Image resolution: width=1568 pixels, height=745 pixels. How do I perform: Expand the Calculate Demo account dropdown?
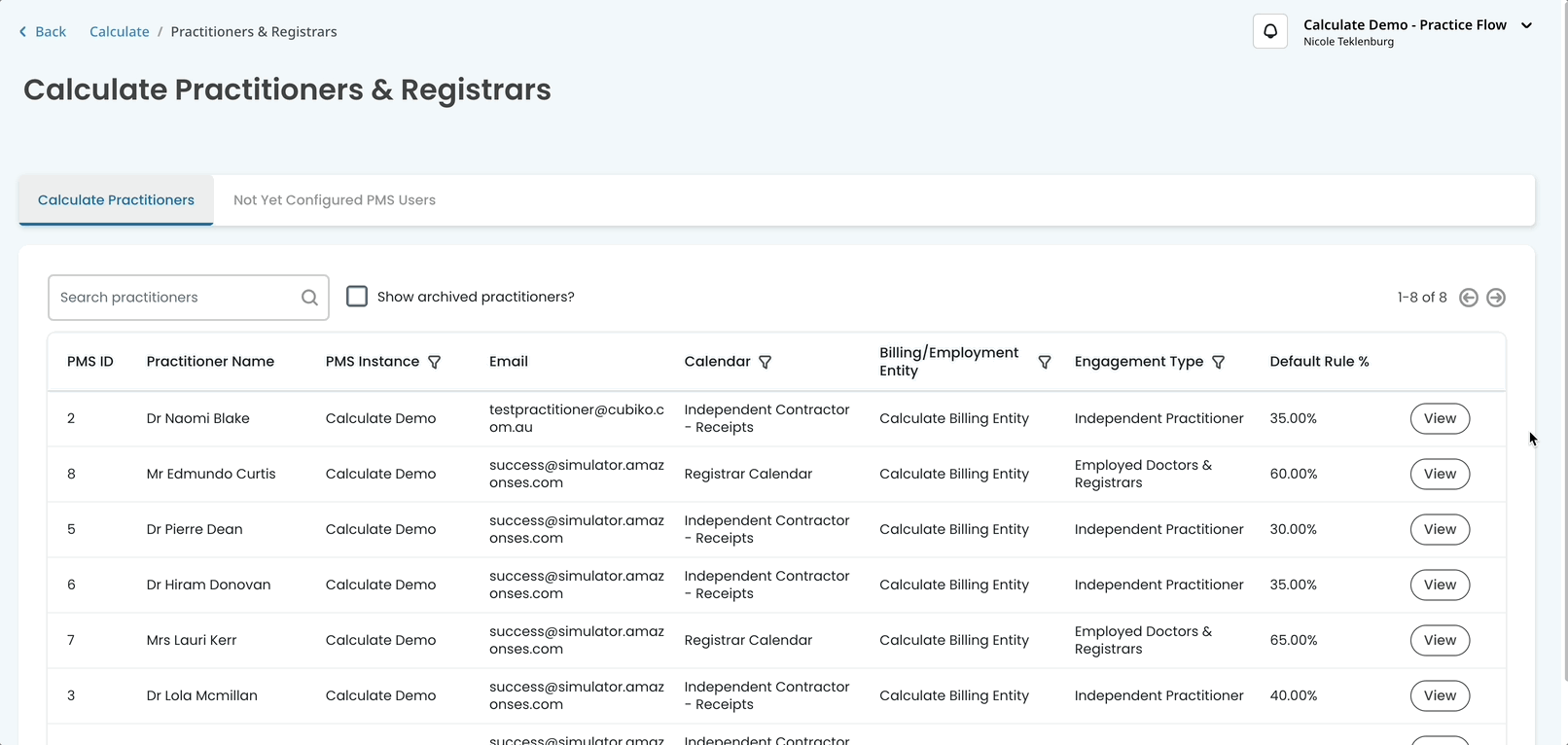coord(1526,26)
